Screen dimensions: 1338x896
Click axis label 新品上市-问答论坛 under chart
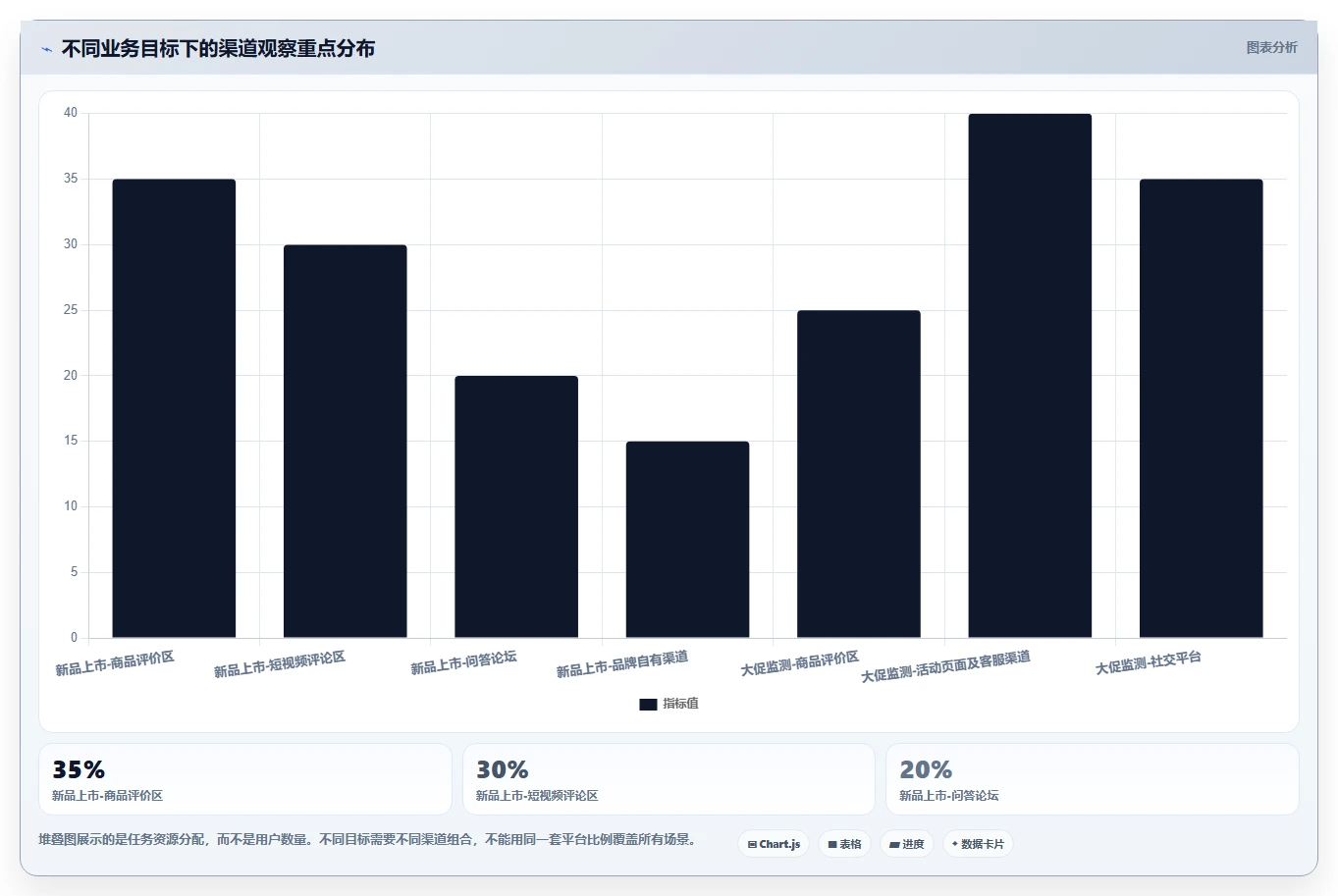(463, 662)
